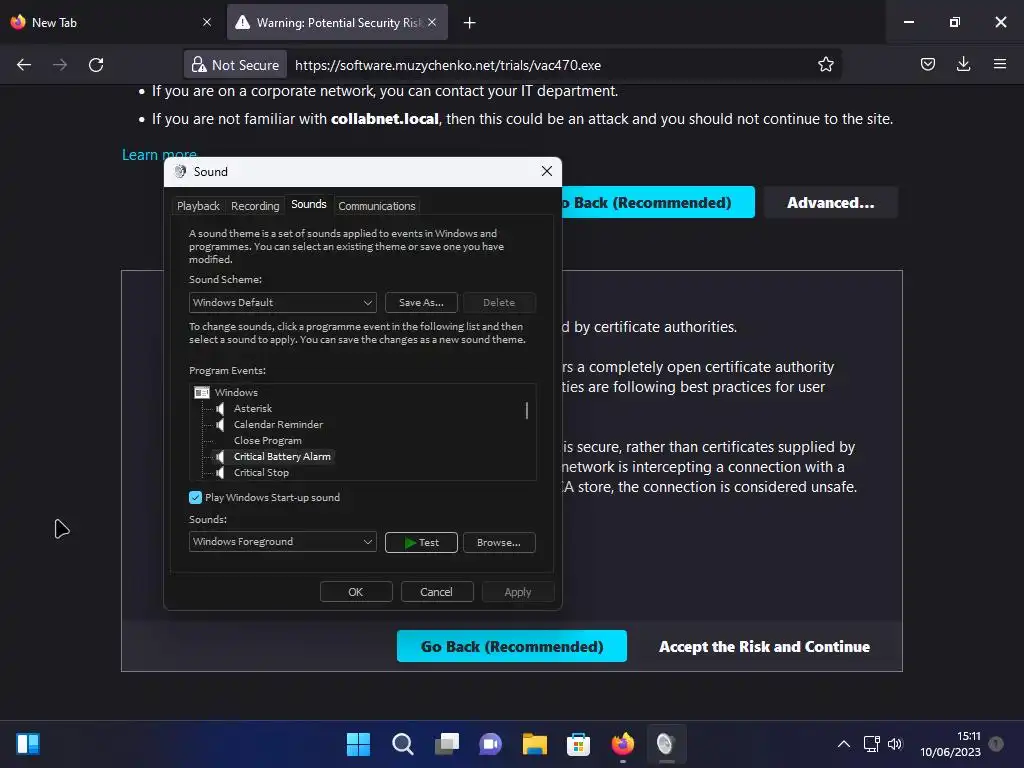Click Browse... to choose a sound
Screen dimensions: 1024x768
(499, 543)
